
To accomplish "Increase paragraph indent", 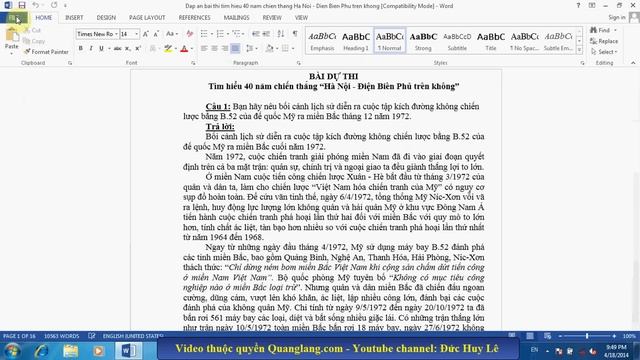I will point(266,34).
